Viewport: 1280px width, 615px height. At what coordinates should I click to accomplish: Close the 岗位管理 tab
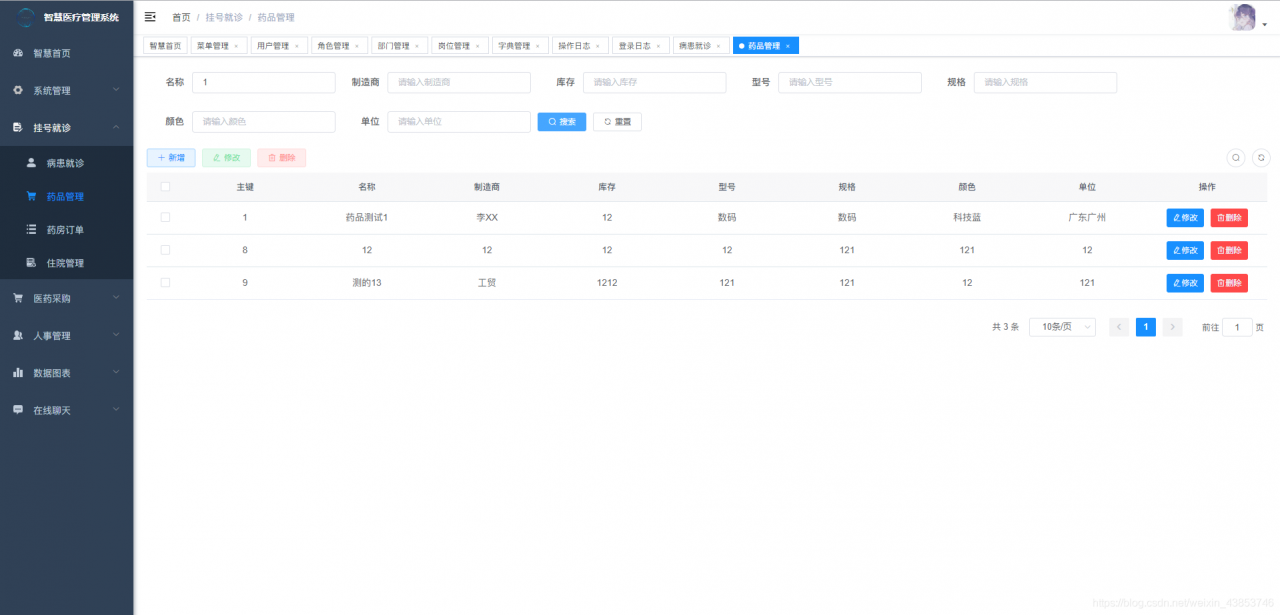click(477, 46)
